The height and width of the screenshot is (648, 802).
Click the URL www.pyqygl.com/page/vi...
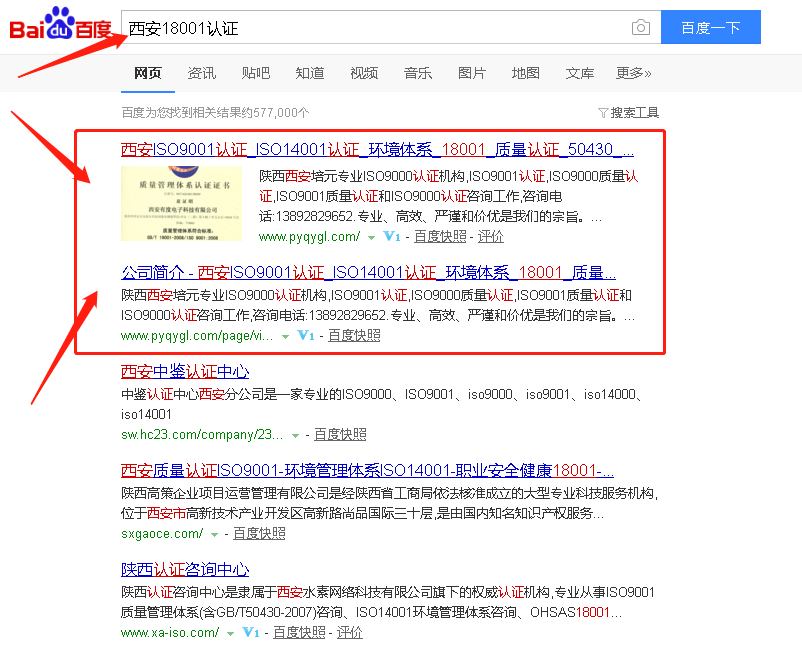(x=197, y=336)
